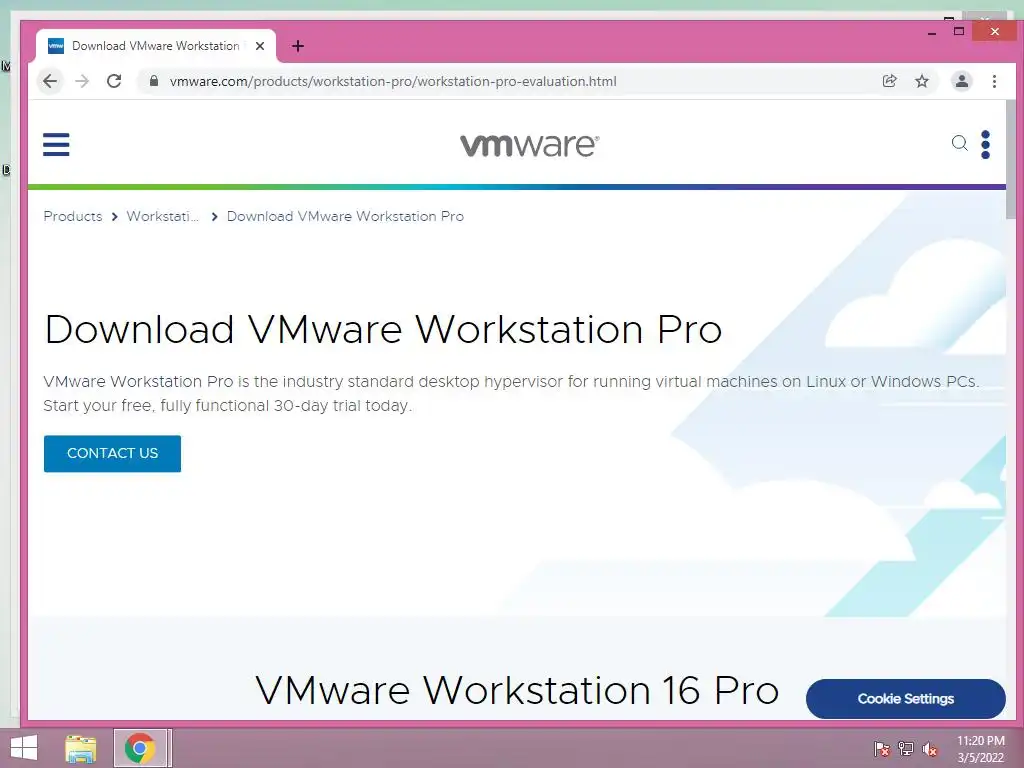Open the VMware site search

[959, 143]
